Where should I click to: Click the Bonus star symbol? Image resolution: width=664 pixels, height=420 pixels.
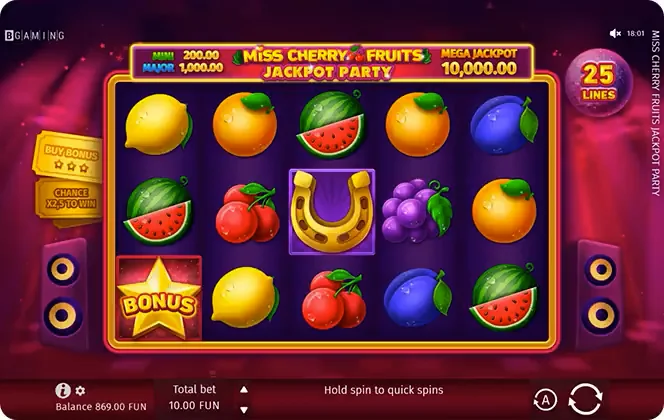click(159, 298)
